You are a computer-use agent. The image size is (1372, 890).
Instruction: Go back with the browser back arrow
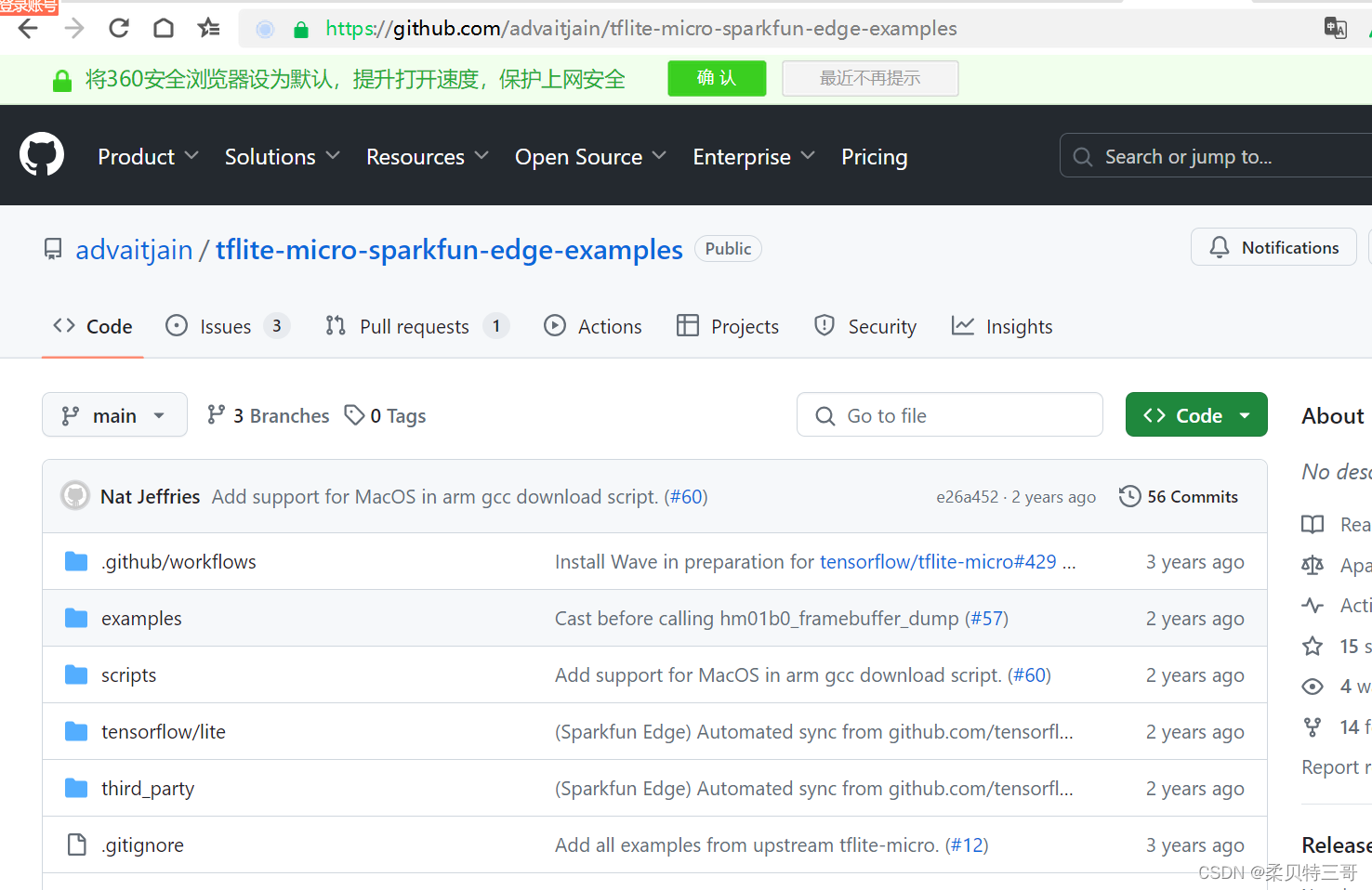(28, 29)
